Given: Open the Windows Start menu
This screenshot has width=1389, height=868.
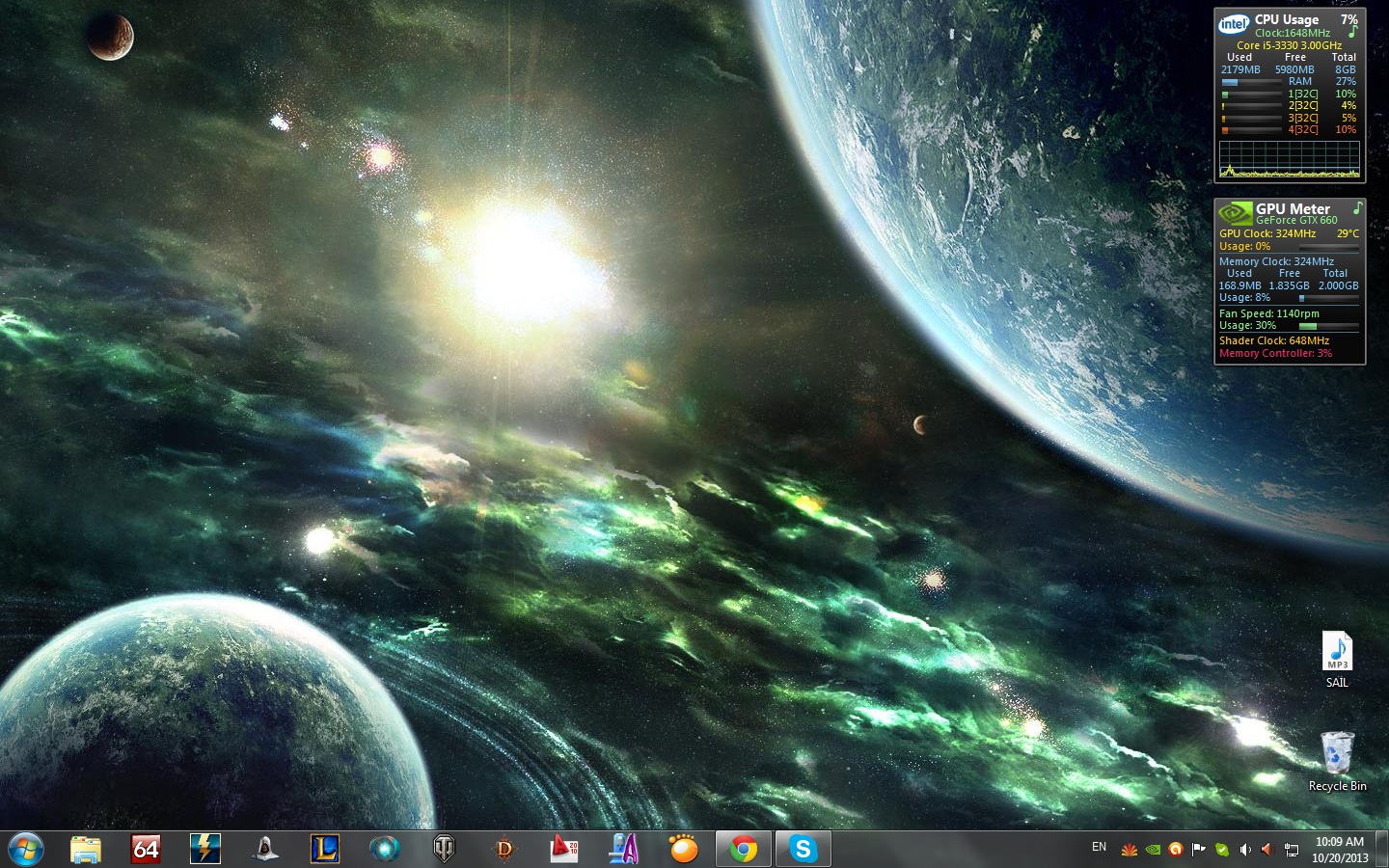Looking at the screenshot, I should [x=26, y=849].
